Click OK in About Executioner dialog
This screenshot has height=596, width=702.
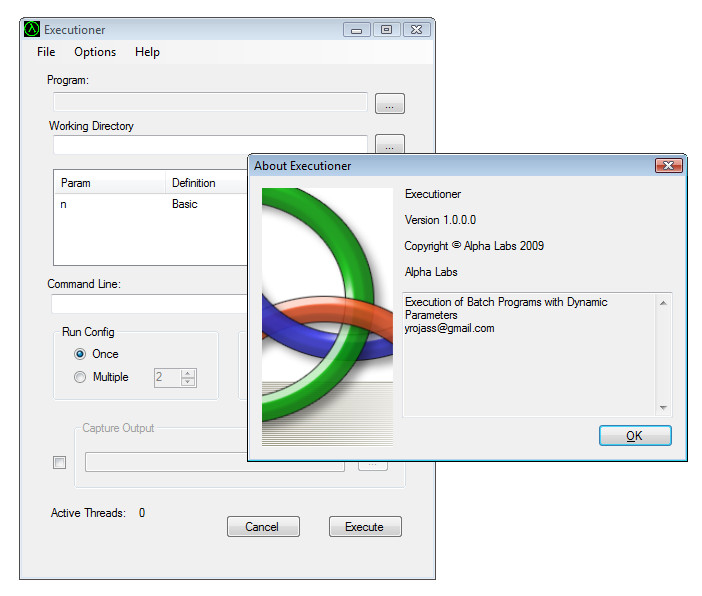click(x=635, y=436)
